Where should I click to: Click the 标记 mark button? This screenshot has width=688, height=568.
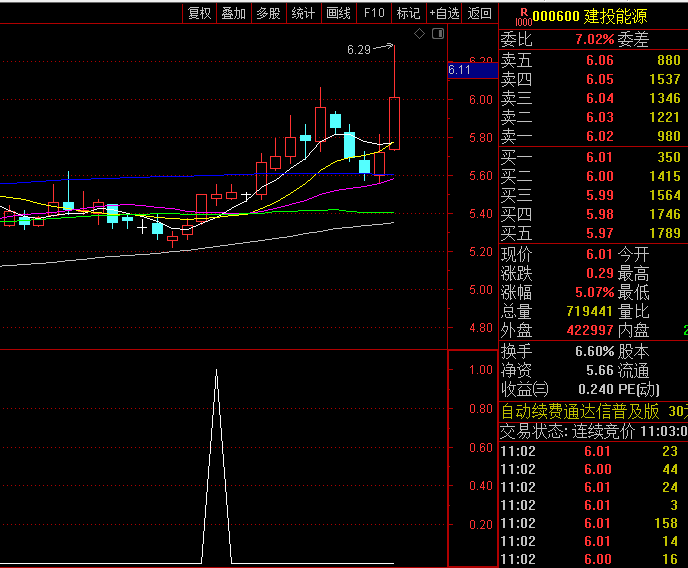coord(408,13)
